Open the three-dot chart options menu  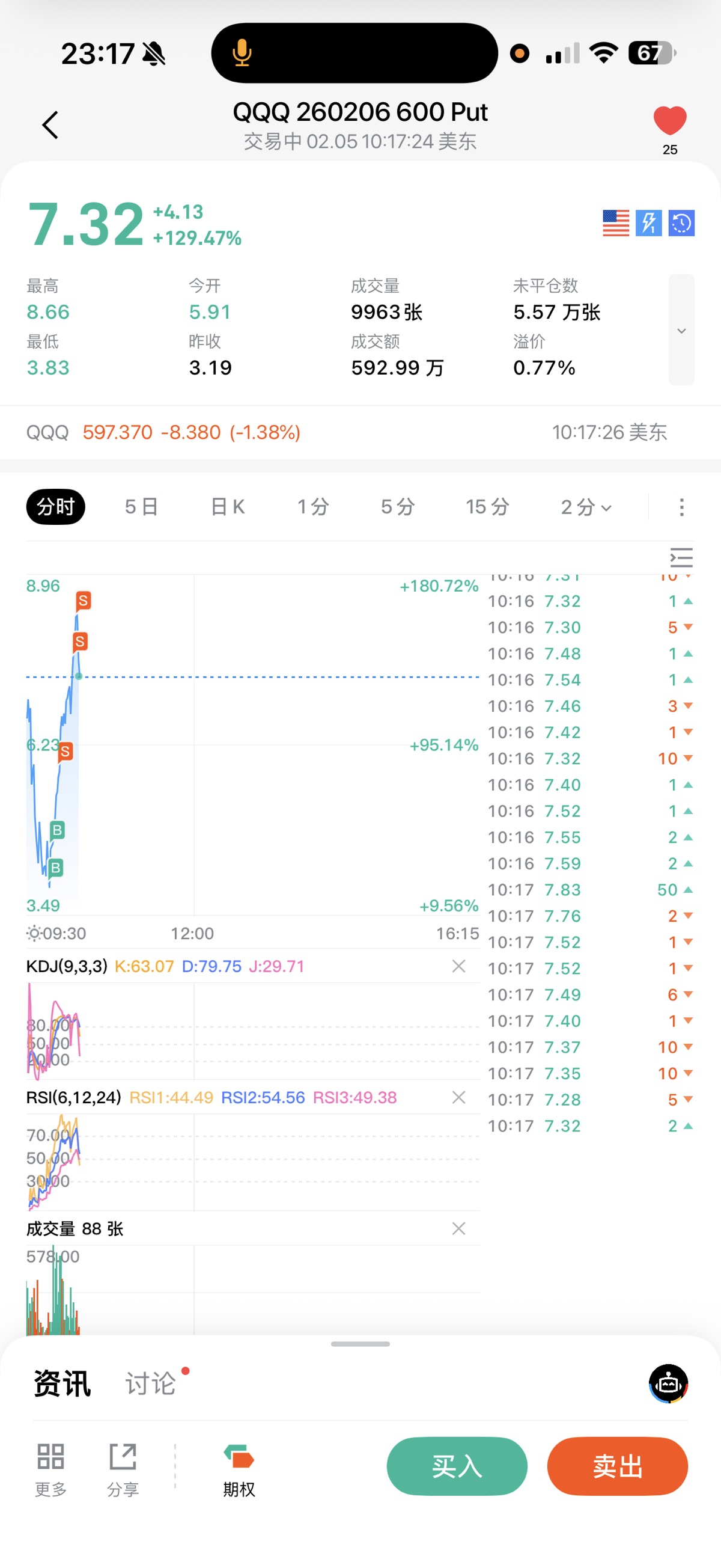(681, 507)
